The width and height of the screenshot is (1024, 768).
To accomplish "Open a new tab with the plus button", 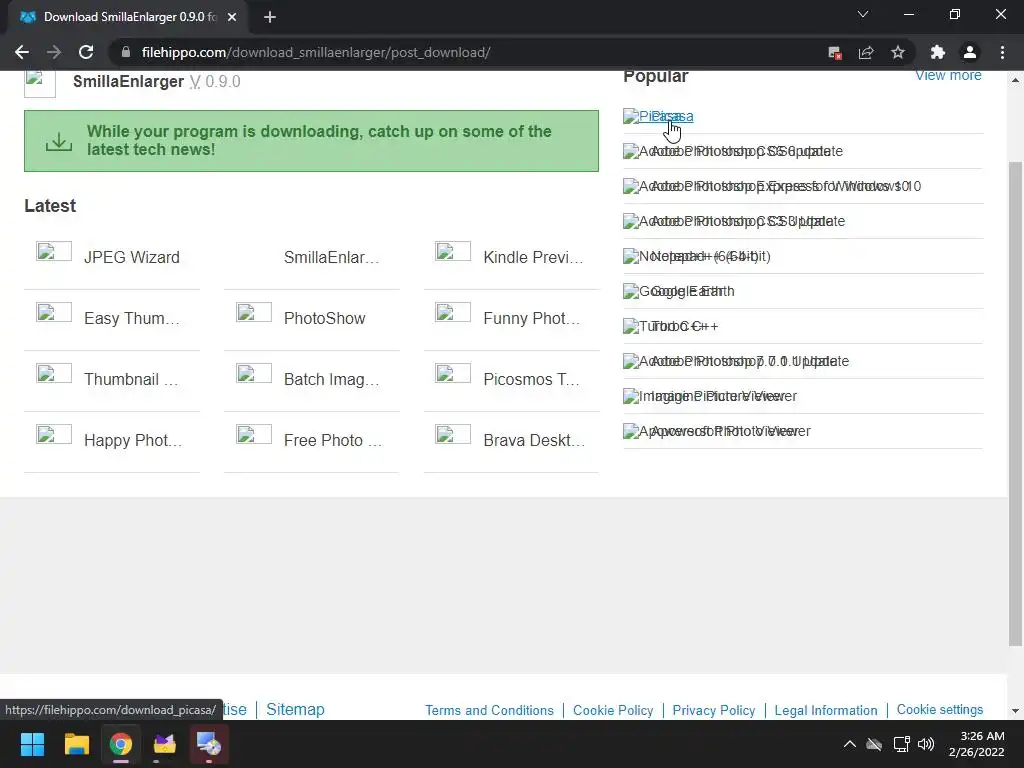I will click(270, 17).
